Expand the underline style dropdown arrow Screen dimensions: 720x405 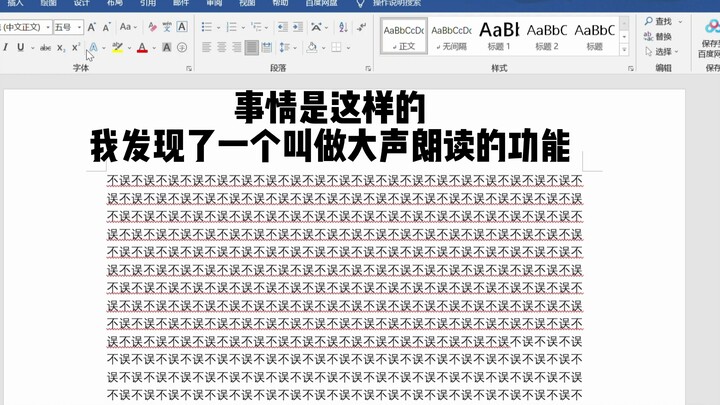(33, 48)
